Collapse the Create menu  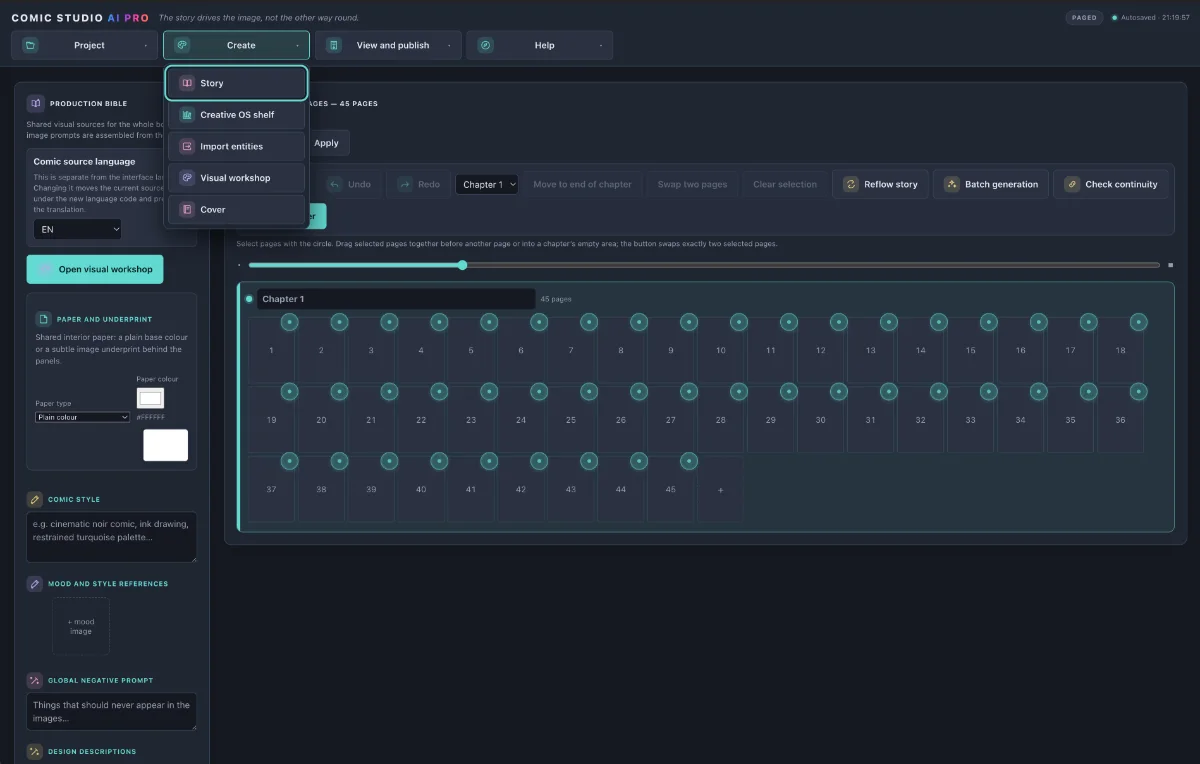(x=237, y=45)
